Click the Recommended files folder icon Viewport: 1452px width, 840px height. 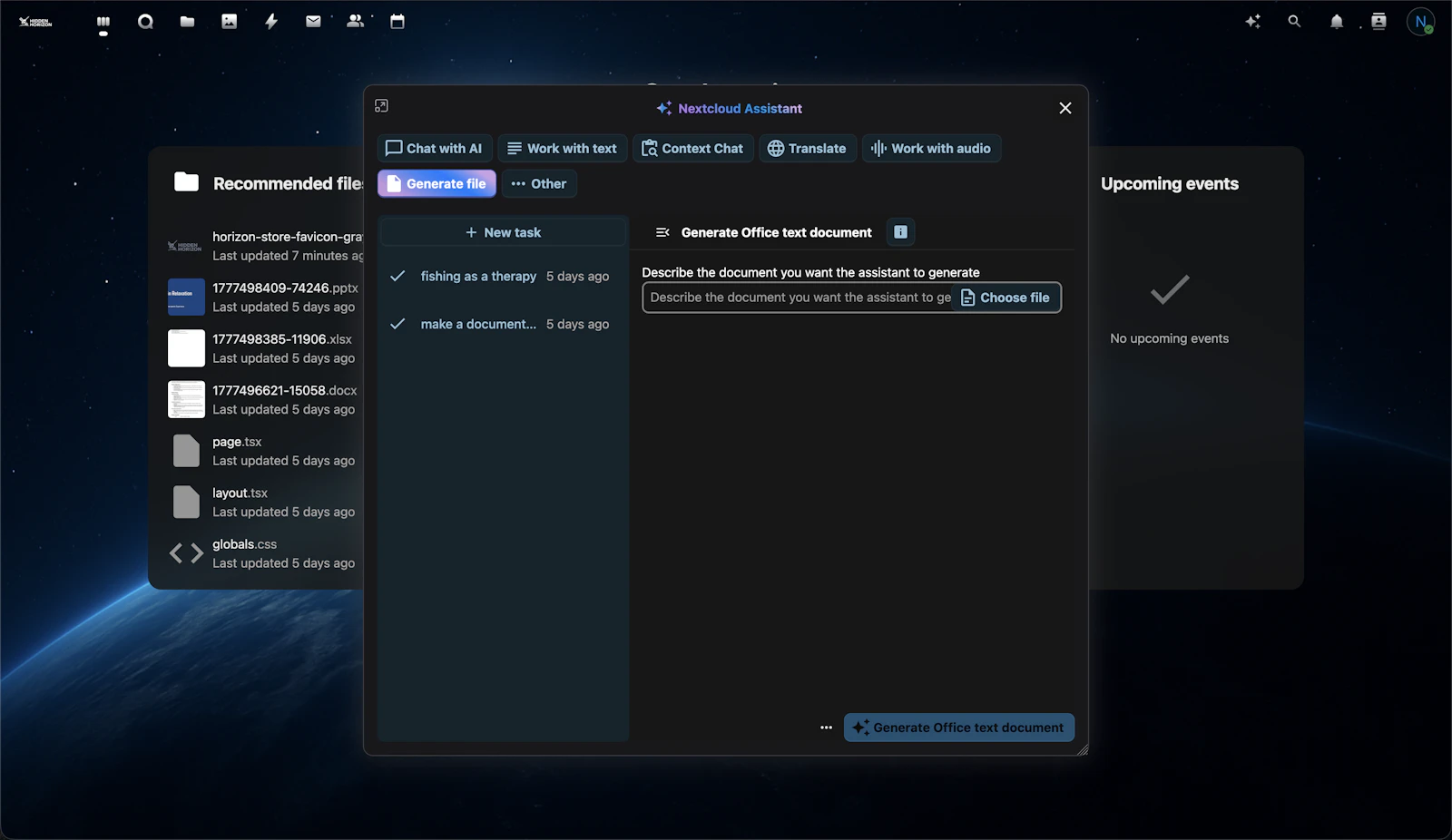tap(186, 182)
